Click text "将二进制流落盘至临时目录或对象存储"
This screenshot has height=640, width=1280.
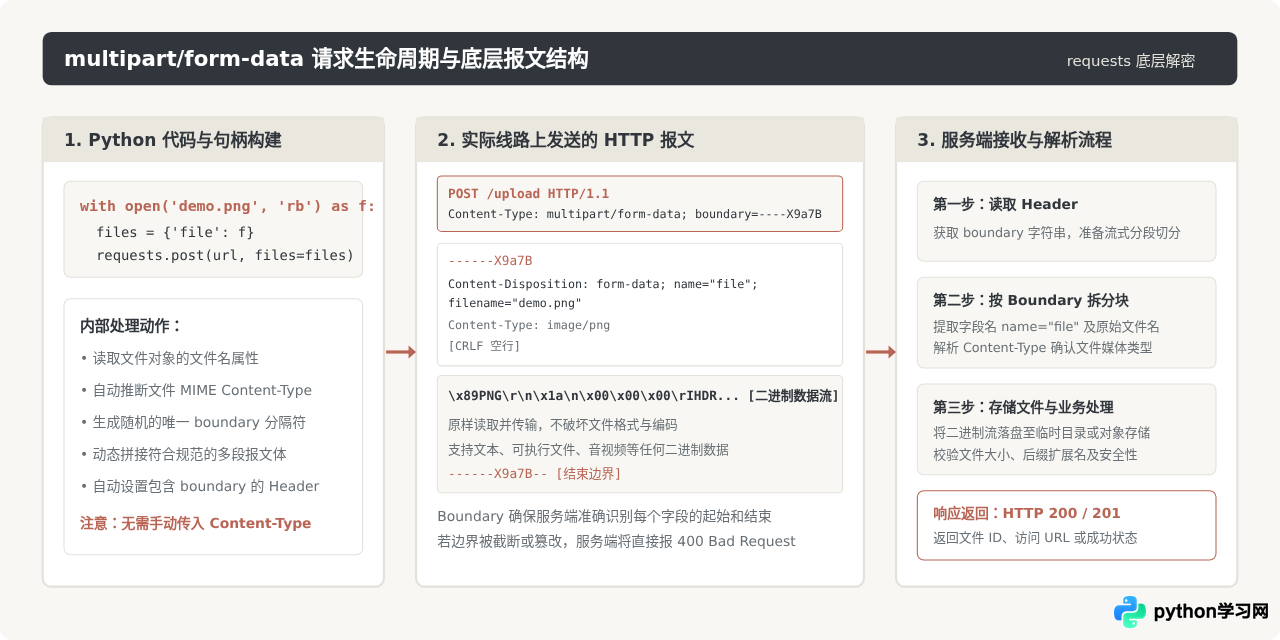1041,433
